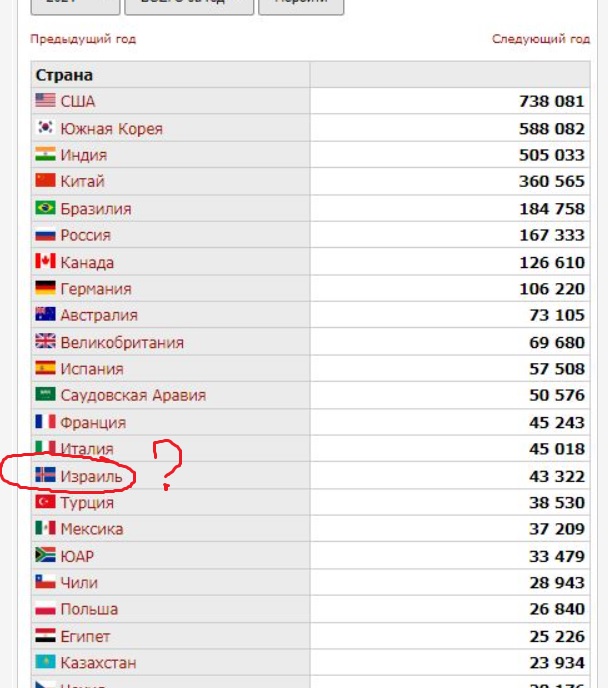Click the South Africa flag icon
Screen dimensions: 608x688
(45, 555)
